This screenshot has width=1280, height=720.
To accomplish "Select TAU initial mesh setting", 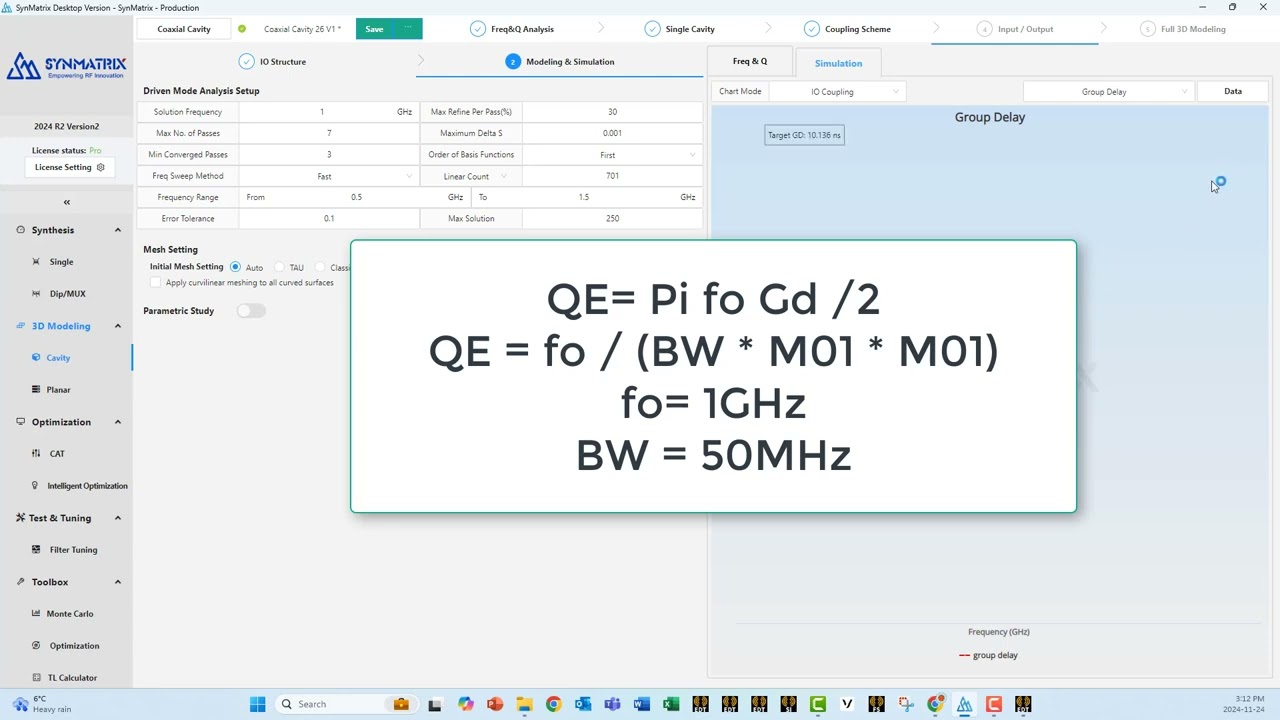I will (x=279, y=267).
